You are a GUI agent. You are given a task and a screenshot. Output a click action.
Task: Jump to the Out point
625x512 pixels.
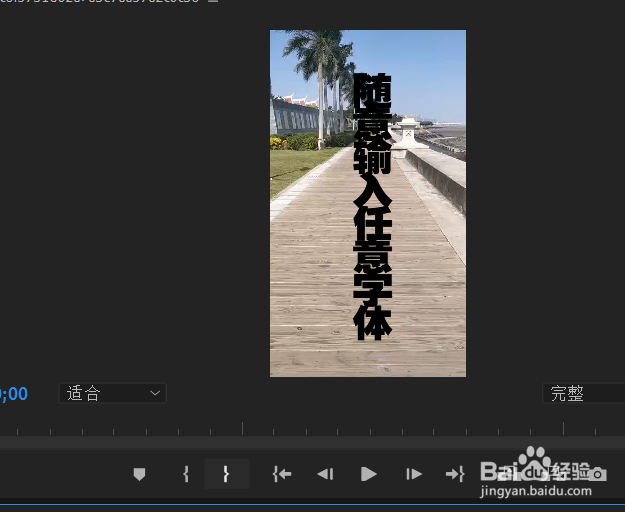[455, 474]
